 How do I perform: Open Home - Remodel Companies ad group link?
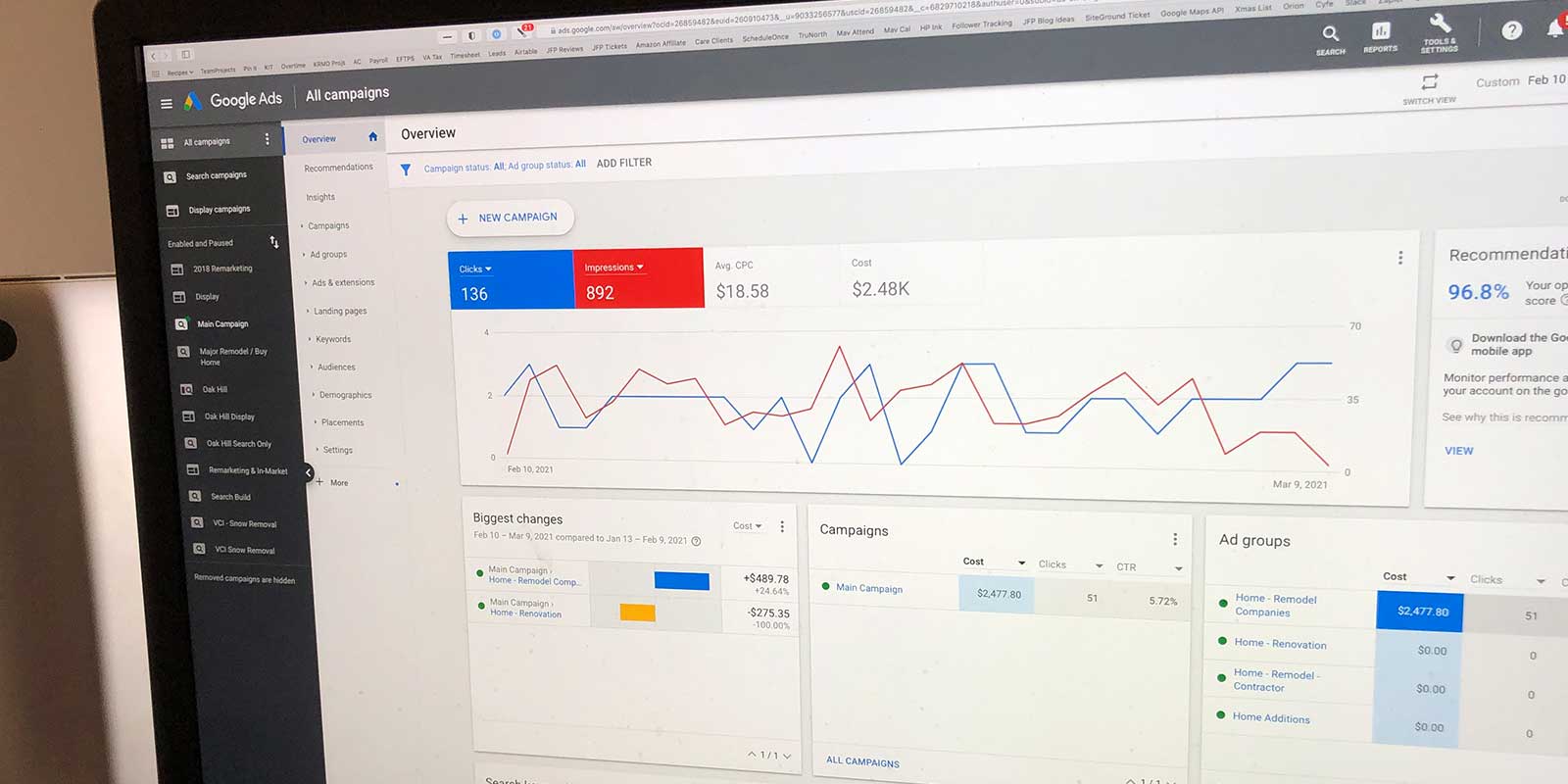[x=1276, y=606]
